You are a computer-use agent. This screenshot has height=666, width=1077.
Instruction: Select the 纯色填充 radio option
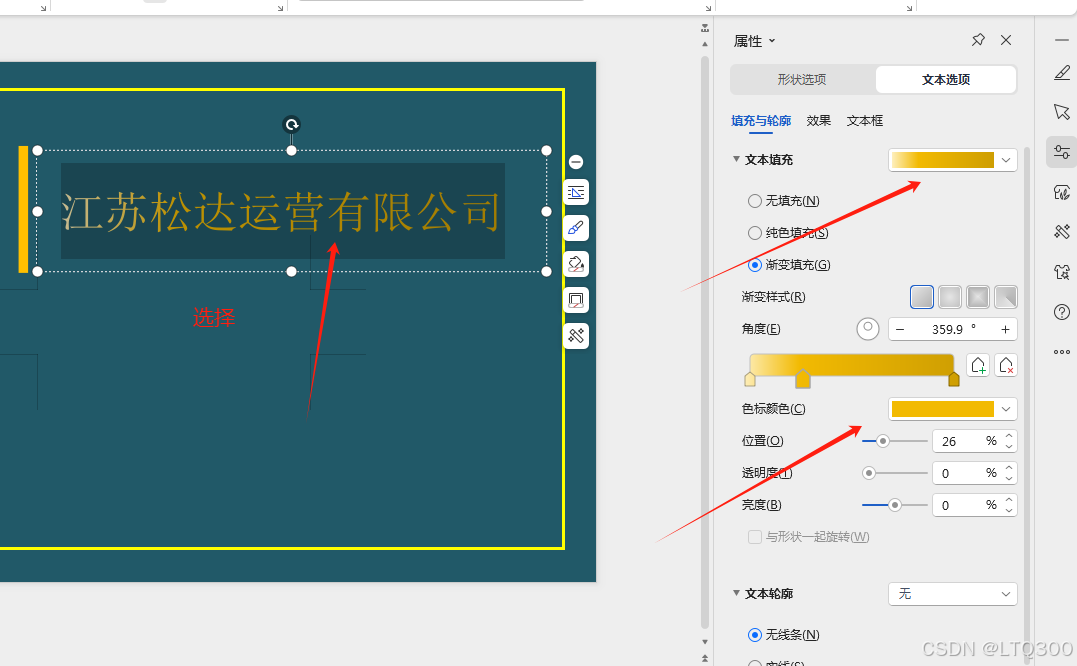(755, 233)
